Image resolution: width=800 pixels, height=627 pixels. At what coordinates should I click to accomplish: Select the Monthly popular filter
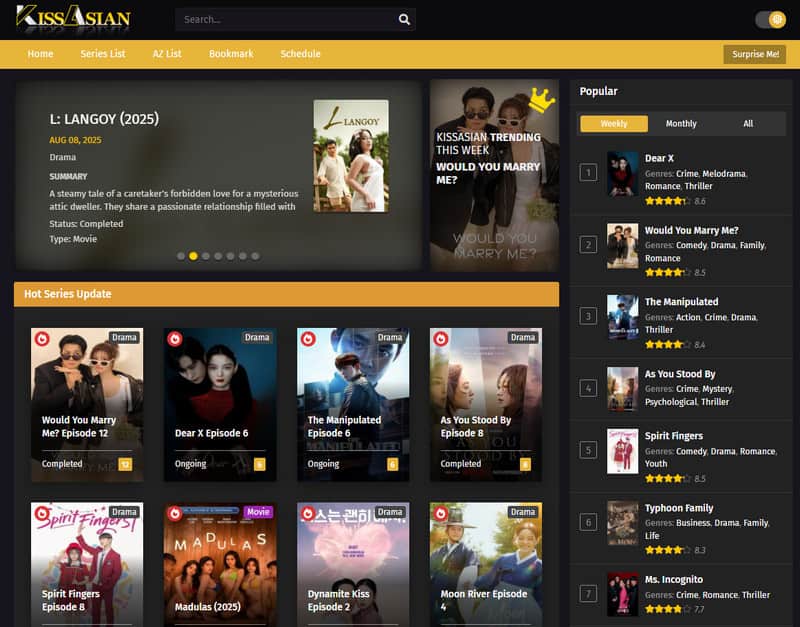681,124
